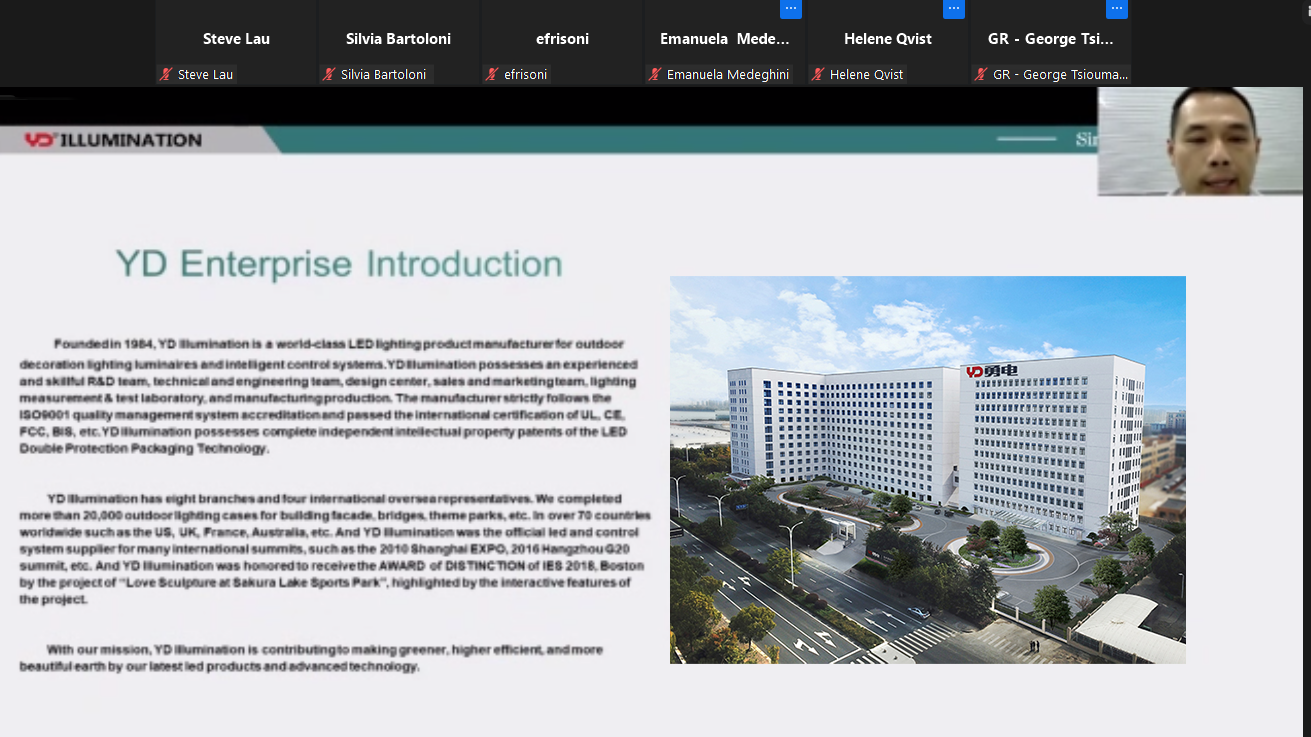Open the more menu on George's tile
This screenshot has width=1311, height=737.
coord(1117,9)
